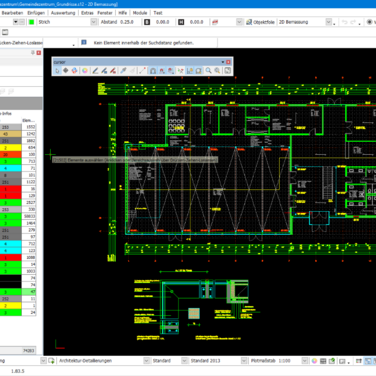Click the H height value field
The height and width of the screenshot is (376, 376).
[197, 22]
